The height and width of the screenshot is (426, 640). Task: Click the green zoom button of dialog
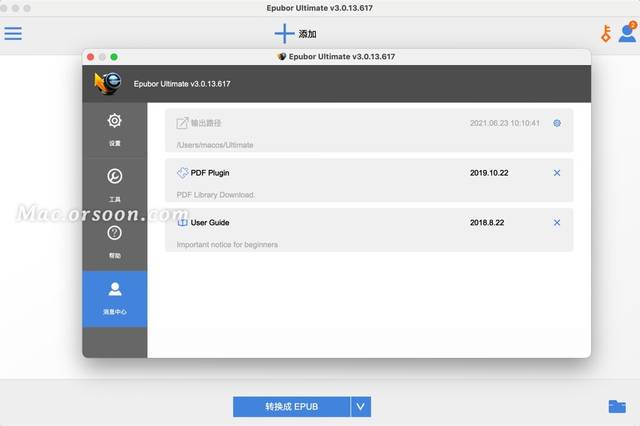coord(114,57)
